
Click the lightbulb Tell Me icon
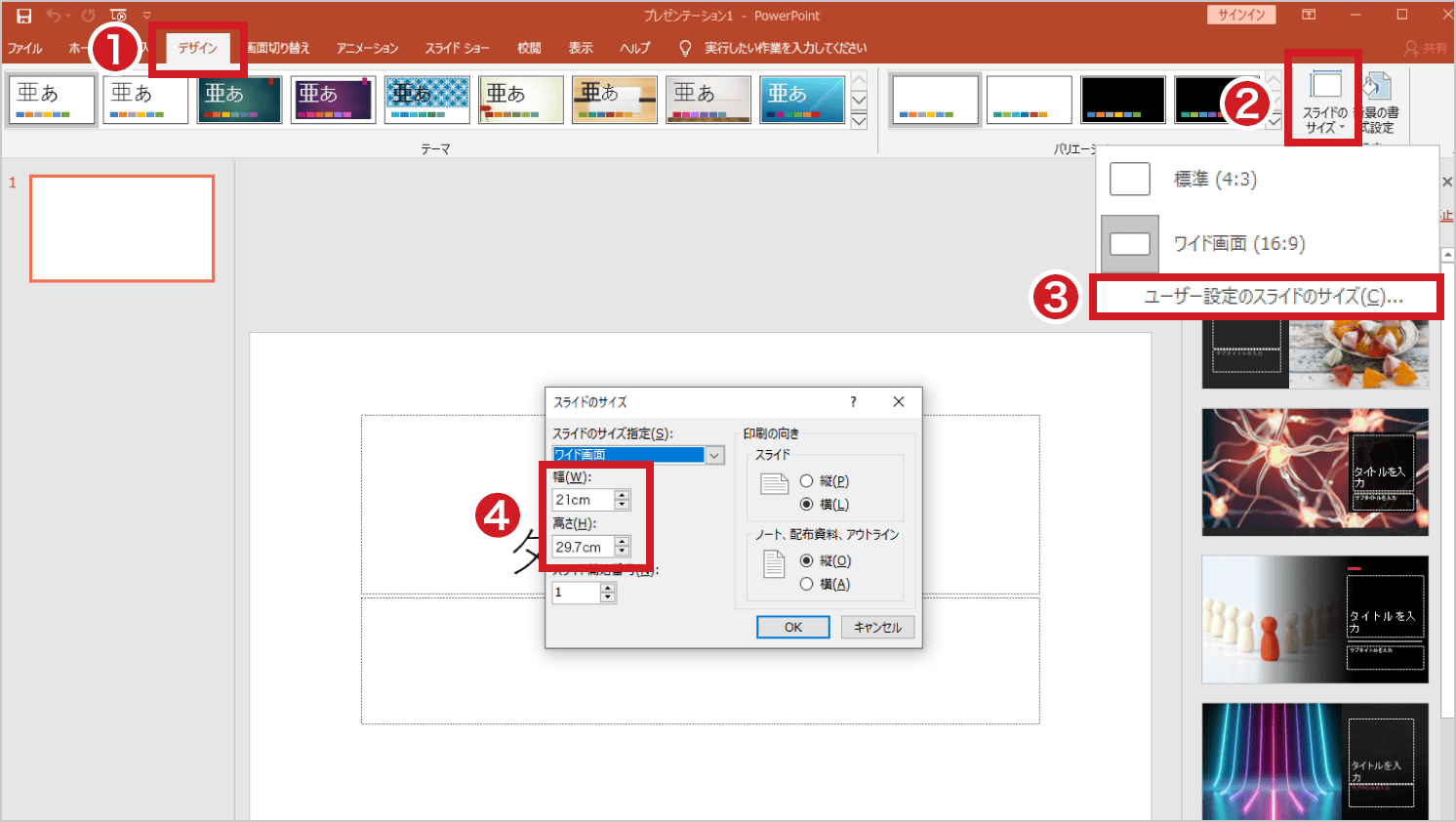(685, 48)
